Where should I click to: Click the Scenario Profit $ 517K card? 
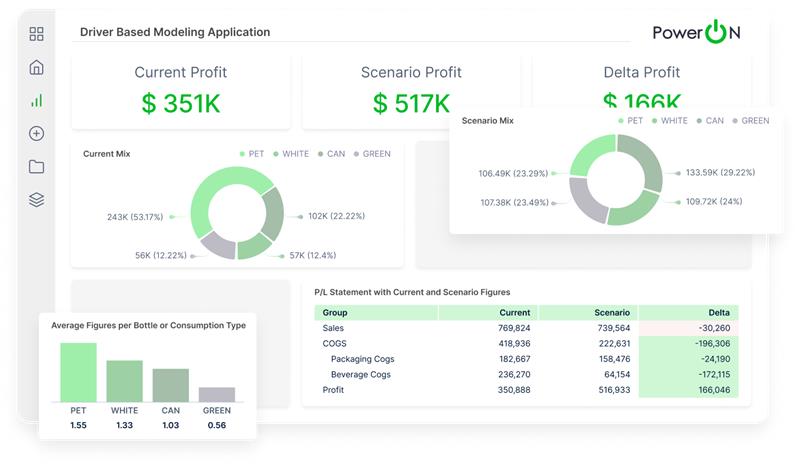coord(411,90)
